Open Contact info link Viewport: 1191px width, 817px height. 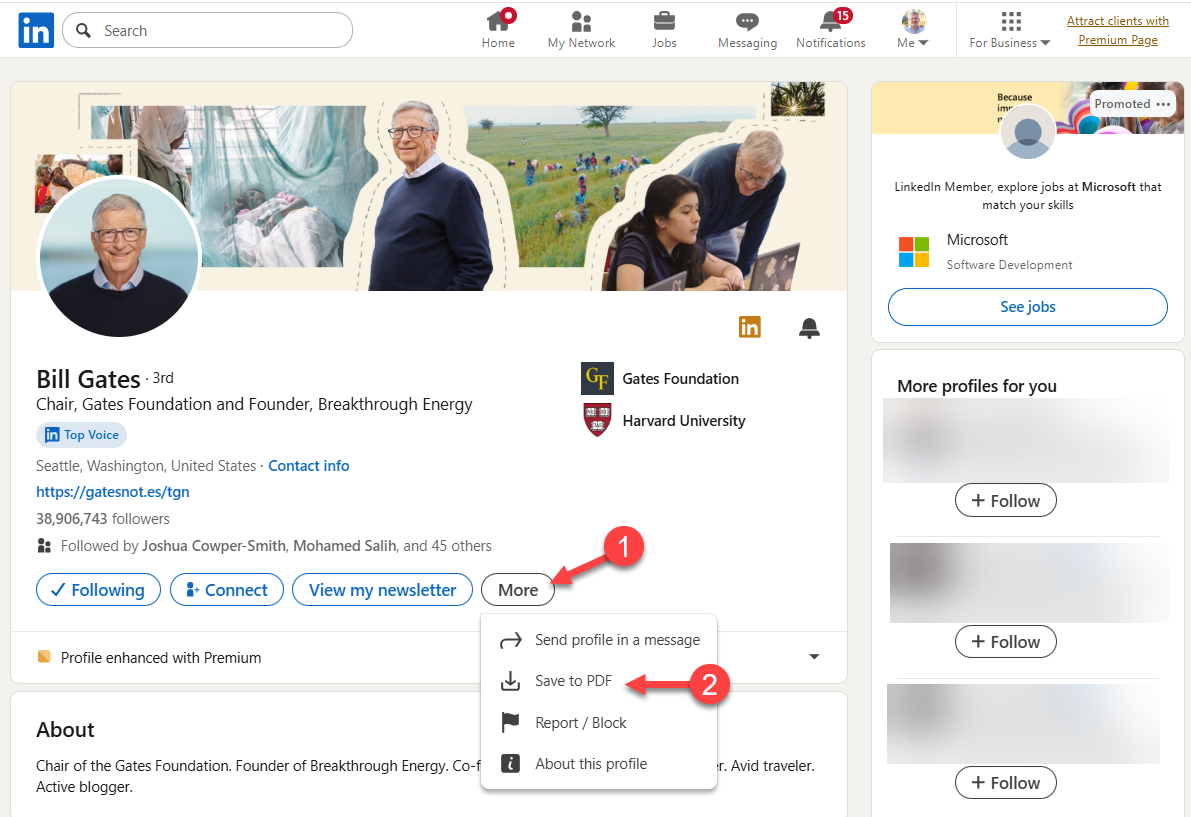point(308,465)
